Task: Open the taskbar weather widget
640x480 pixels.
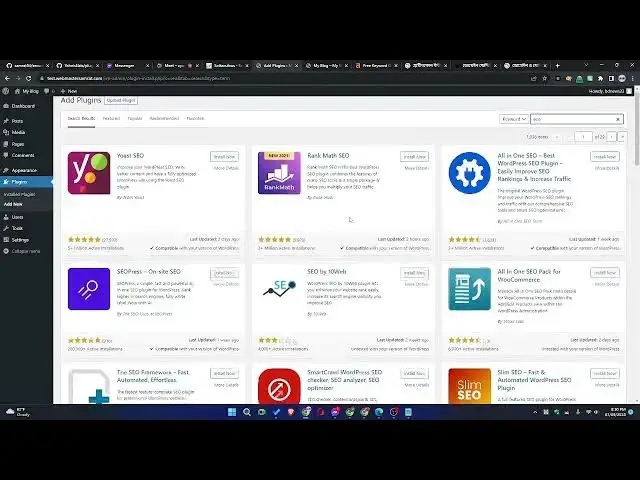Action: [x=18, y=412]
